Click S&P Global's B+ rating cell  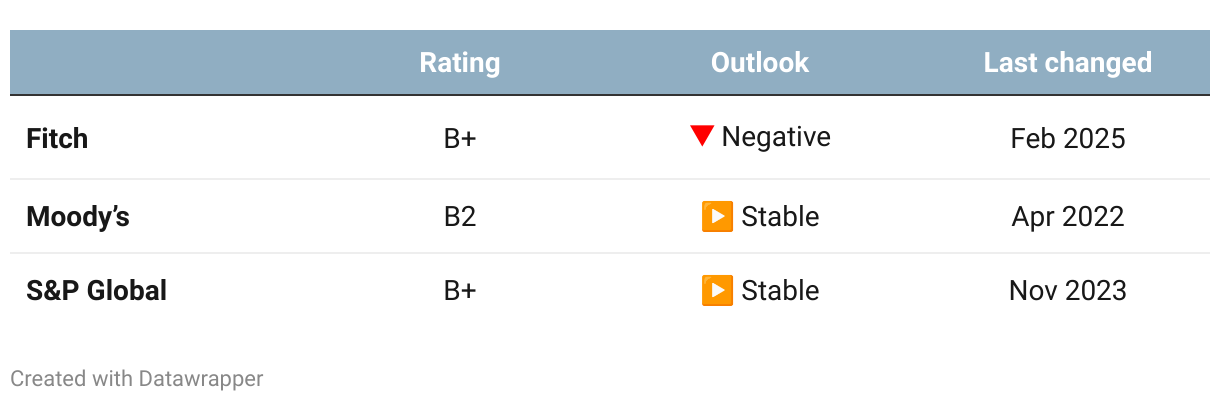tap(460, 291)
